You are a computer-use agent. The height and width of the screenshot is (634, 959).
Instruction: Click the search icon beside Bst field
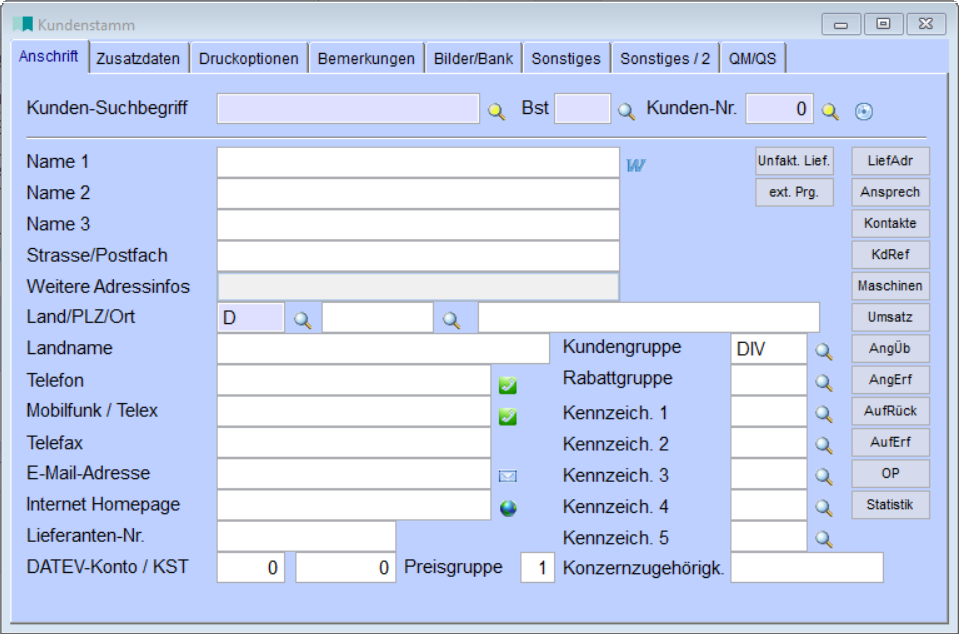tap(626, 111)
